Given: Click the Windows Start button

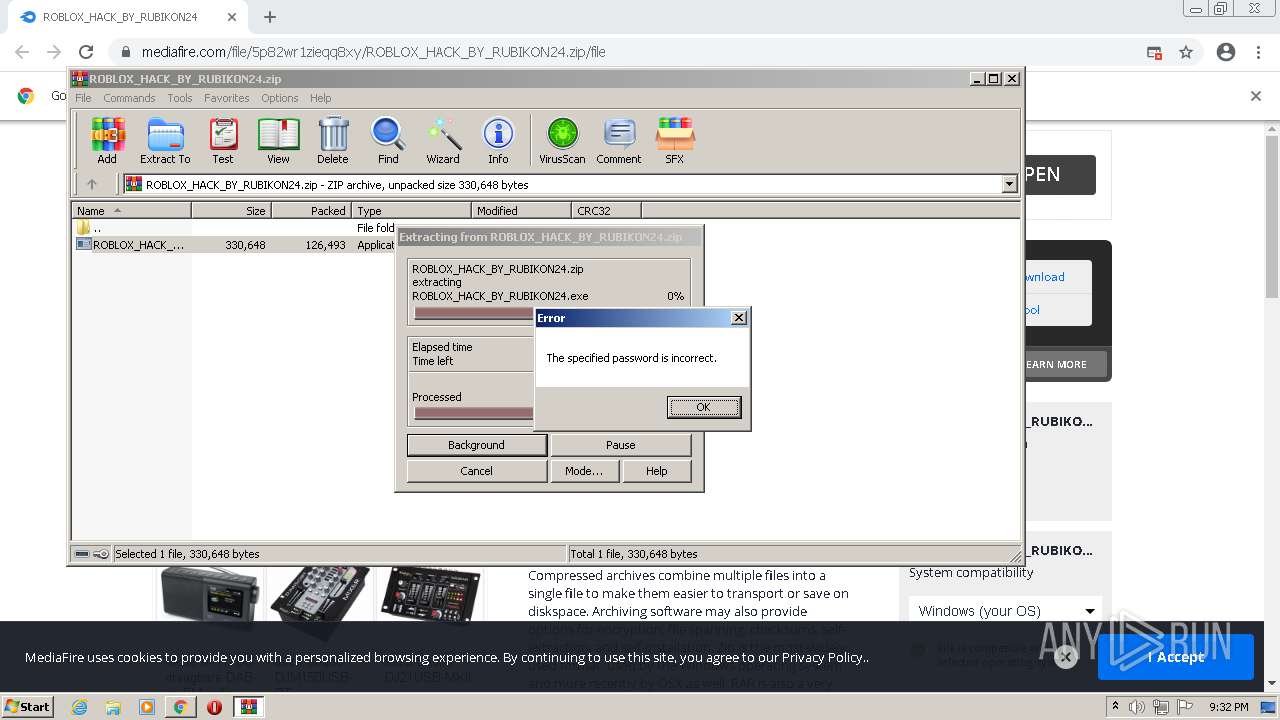Looking at the screenshot, I should [x=28, y=706].
